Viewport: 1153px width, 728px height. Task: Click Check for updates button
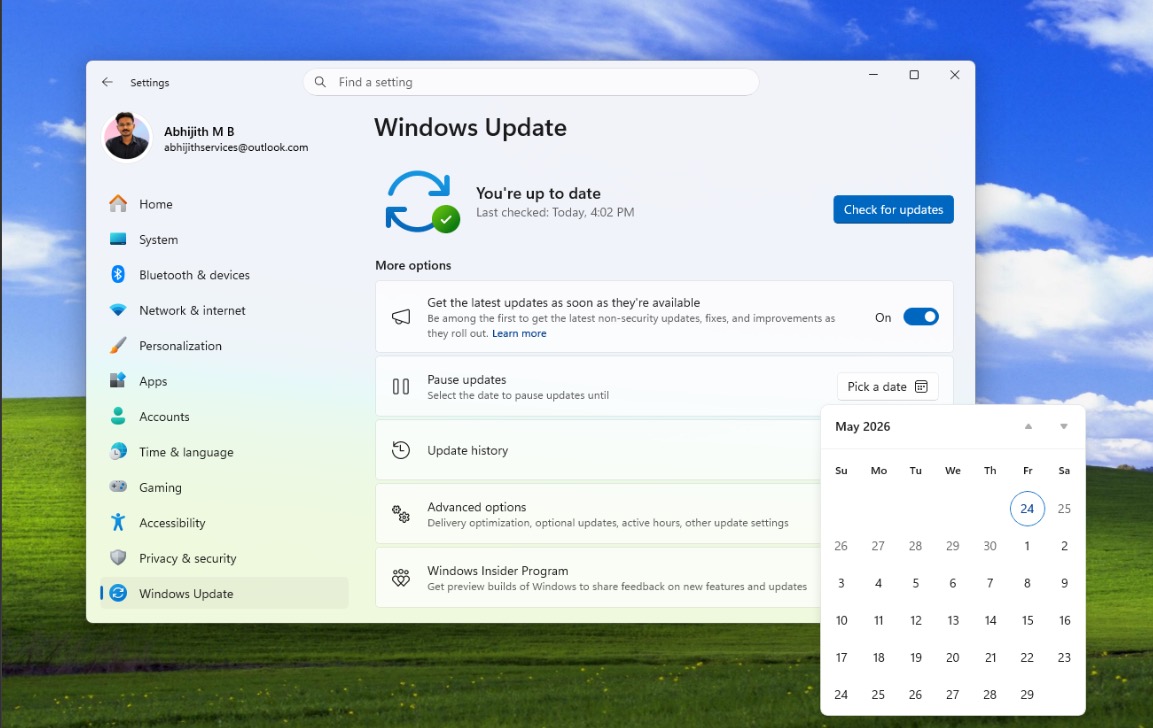893,210
